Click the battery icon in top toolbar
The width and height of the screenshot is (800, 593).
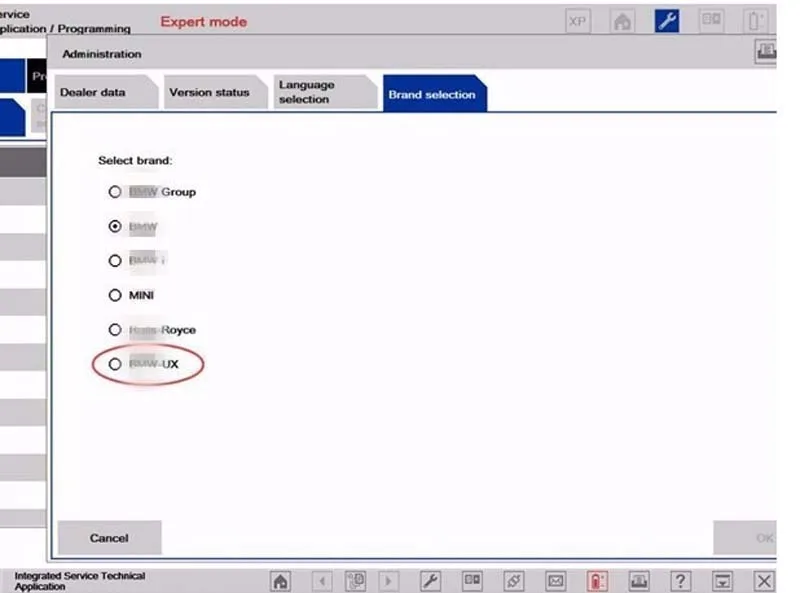(x=755, y=21)
